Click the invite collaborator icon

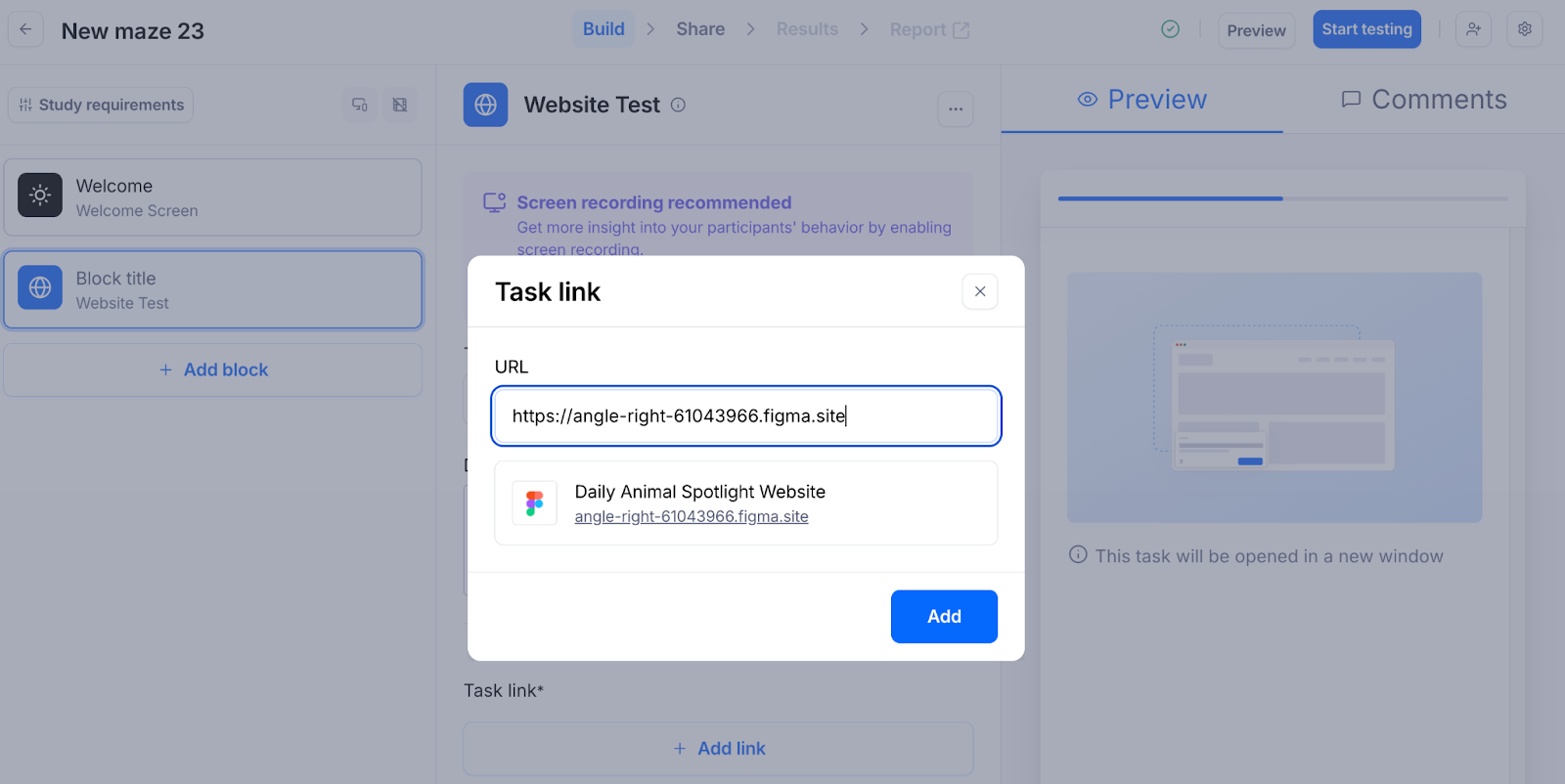coord(1473,29)
